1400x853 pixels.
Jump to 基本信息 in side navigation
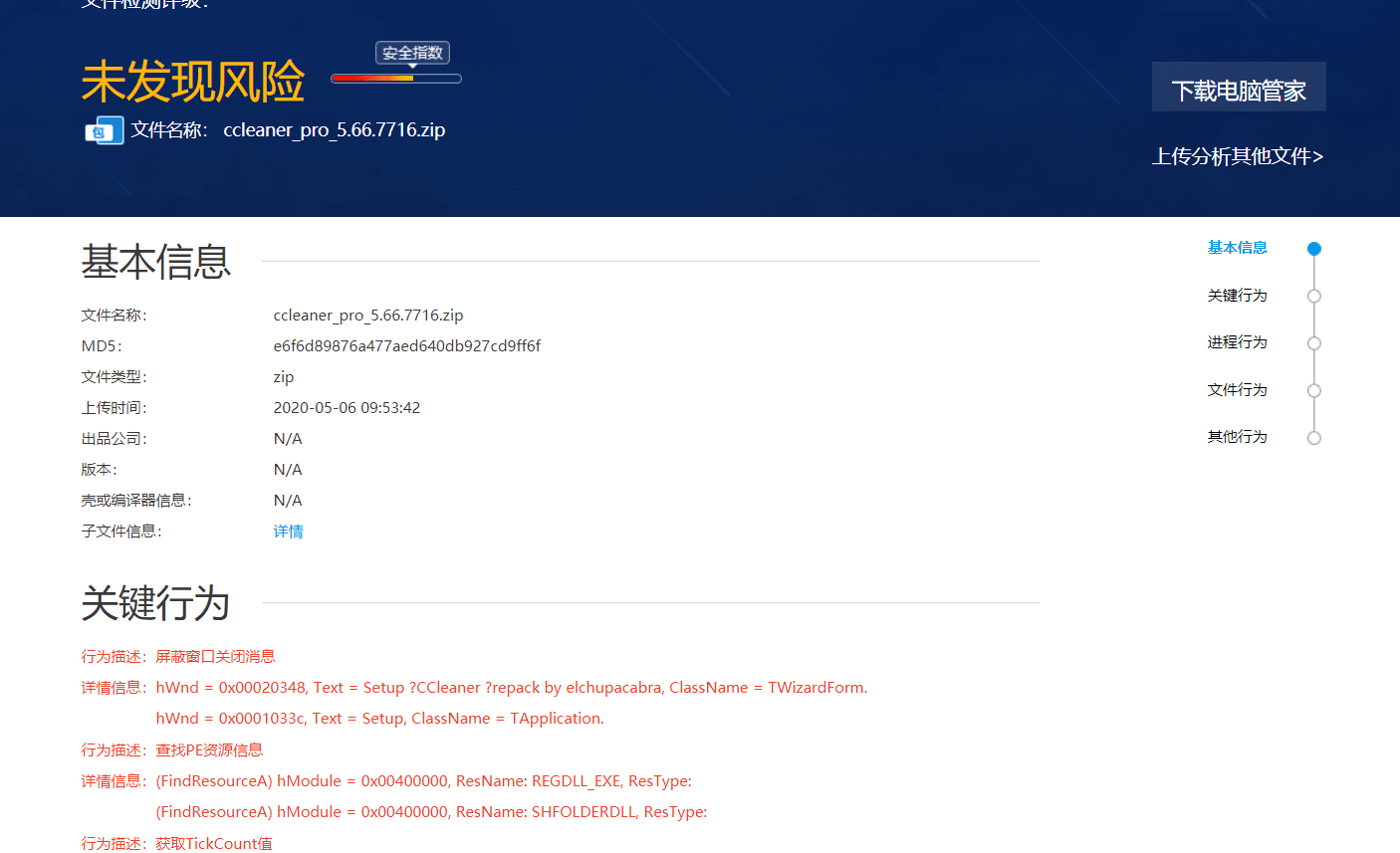click(x=1237, y=248)
